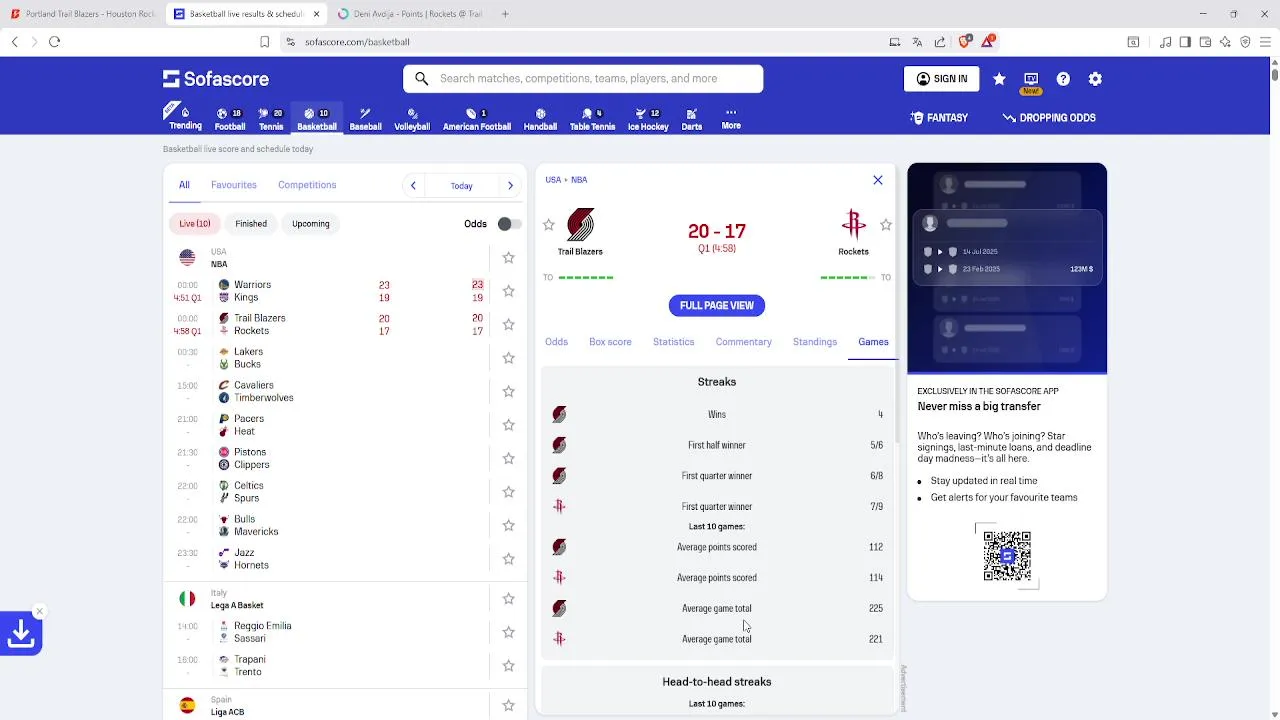Go to the previous day
1280x720 pixels.
point(413,185)
